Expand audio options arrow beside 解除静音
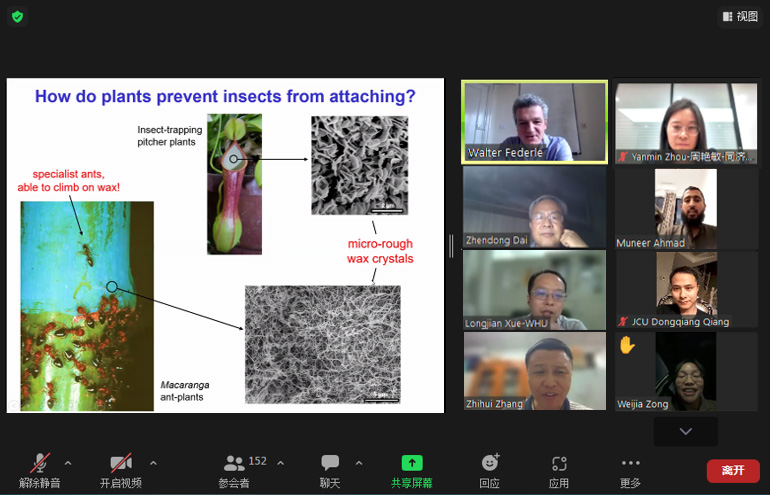This screenshot has height=495, width=770. coord(68,463)
